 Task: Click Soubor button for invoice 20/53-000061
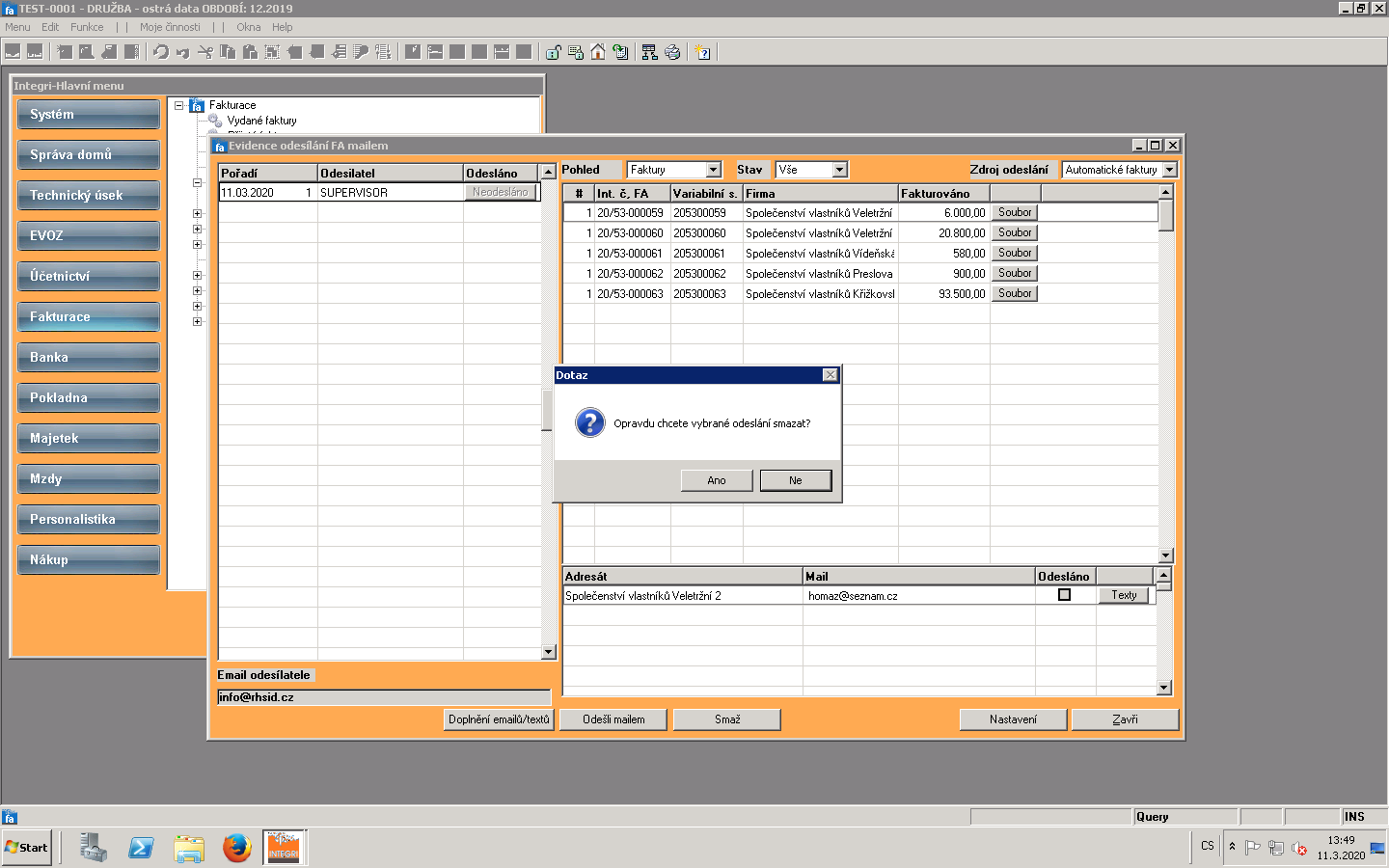click(x=1015, y=253)
